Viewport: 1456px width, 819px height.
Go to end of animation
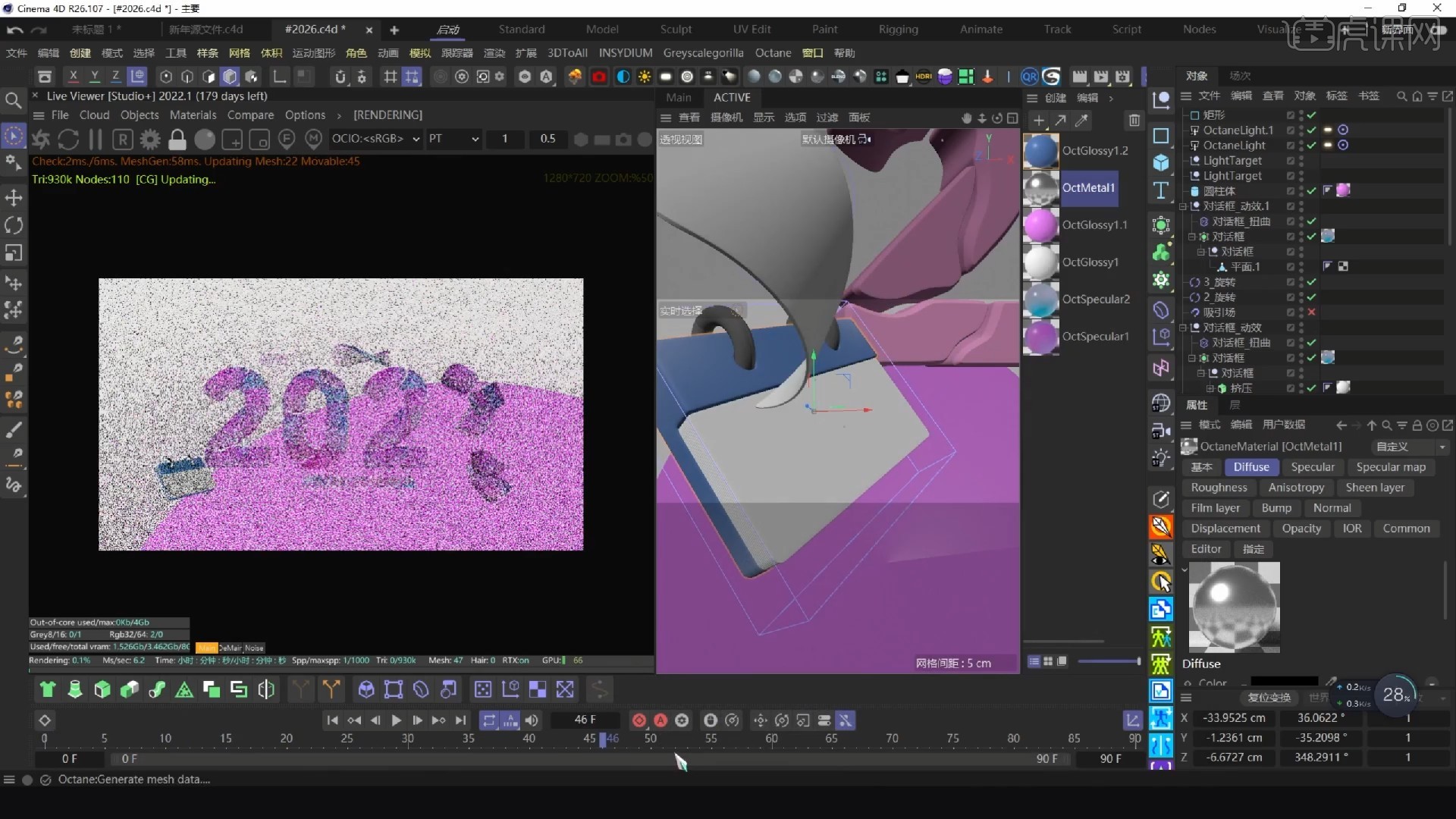460,720
